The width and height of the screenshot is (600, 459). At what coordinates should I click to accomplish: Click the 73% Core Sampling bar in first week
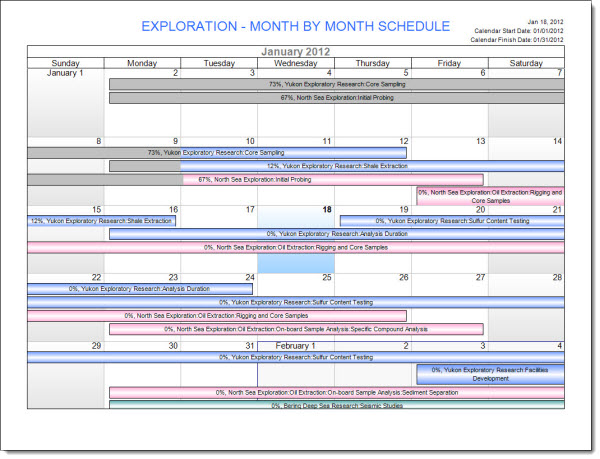tap(336, 85)
